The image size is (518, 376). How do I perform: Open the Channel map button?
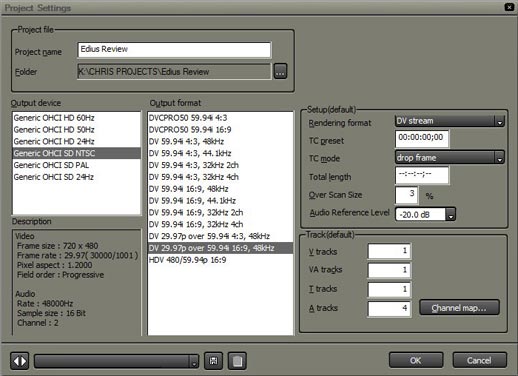(x=459, y=308)
